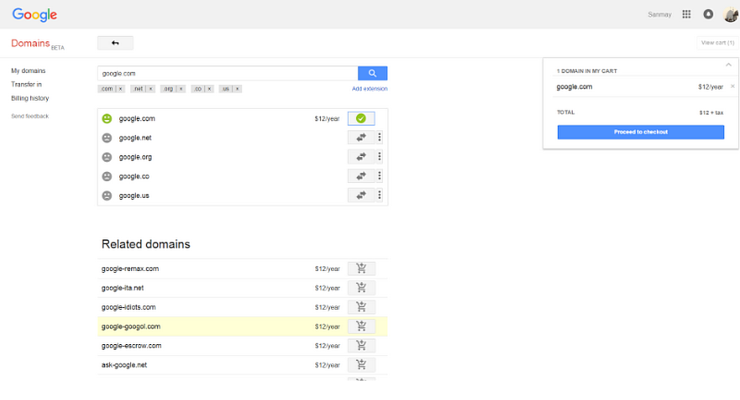Add google-googol.com to cart
740x400 pixels.
(361, 326)
